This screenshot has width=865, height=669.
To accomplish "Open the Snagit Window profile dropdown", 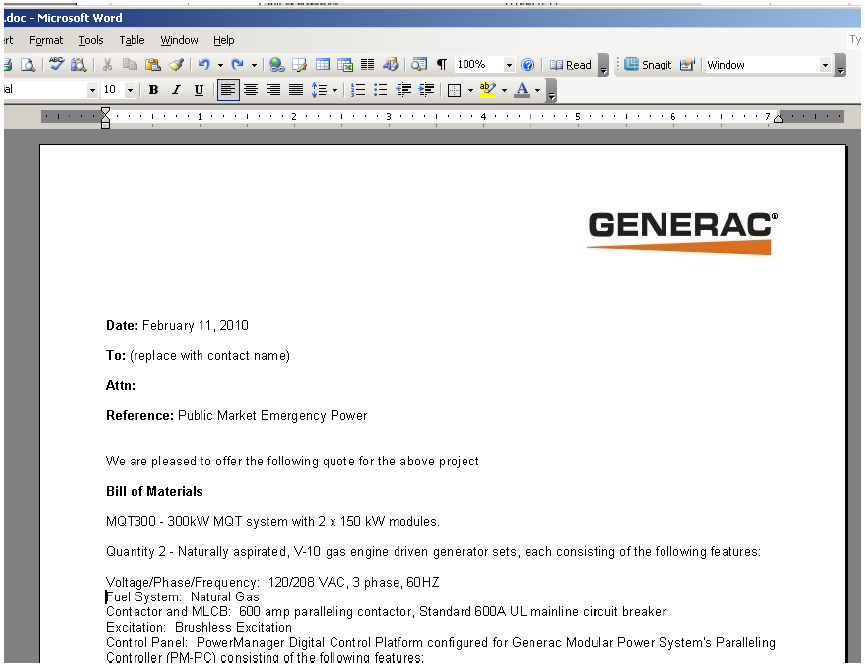I will pyautogui.click(x=825, y=65).
